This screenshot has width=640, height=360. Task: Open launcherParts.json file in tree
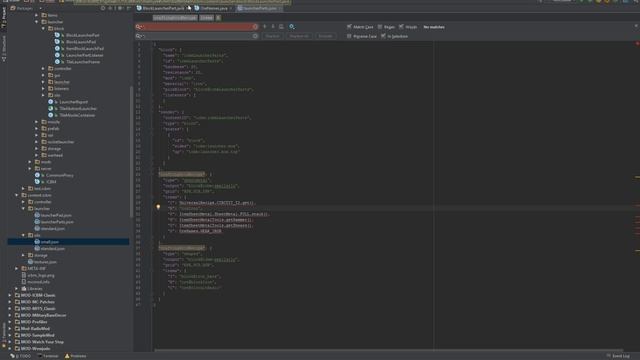click(x=57, y=222)
